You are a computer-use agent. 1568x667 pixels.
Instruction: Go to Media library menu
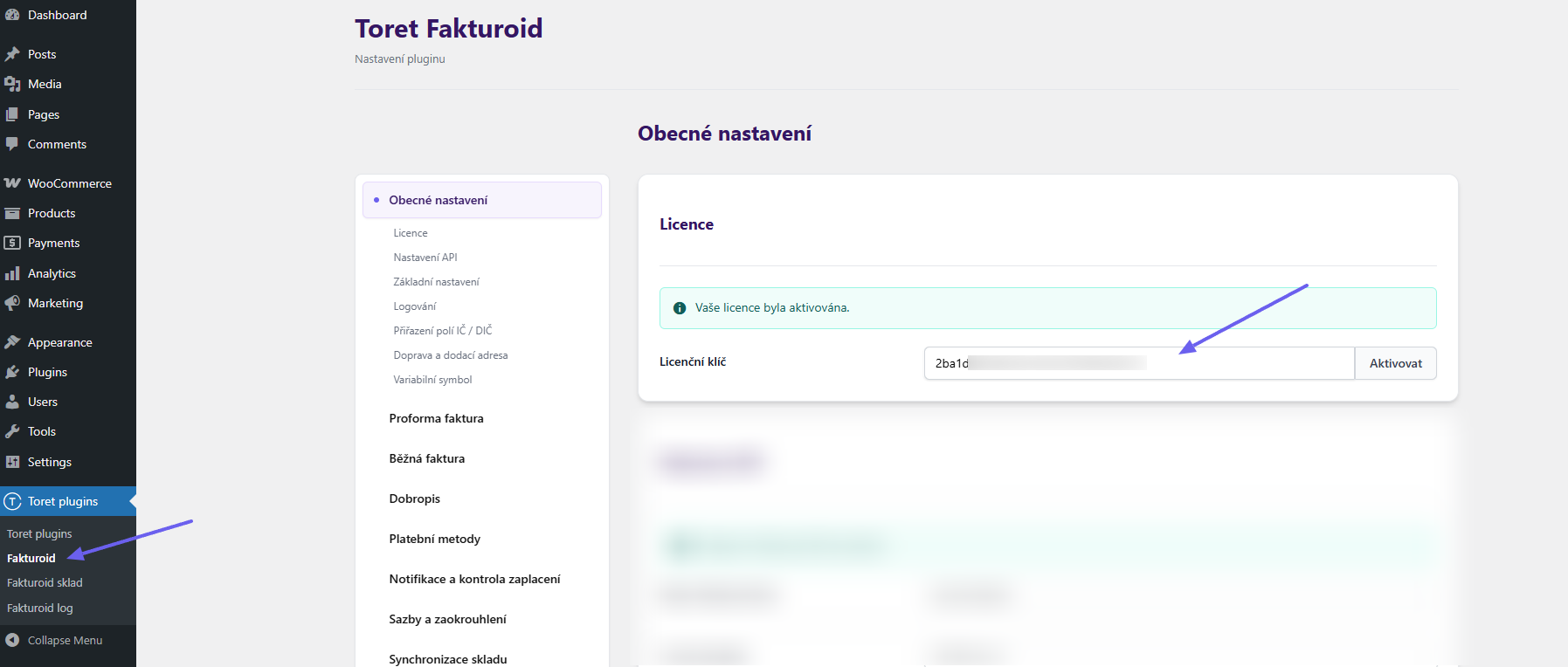(x=68, y=84)
